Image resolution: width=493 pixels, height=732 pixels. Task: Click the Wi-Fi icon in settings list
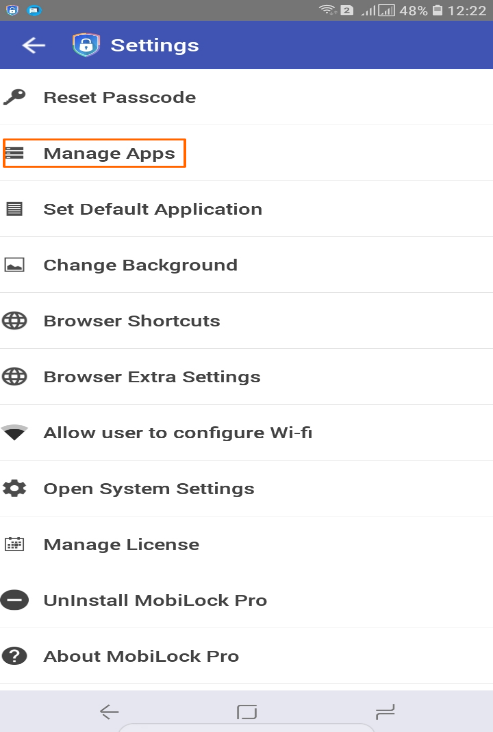click(14, 432)
